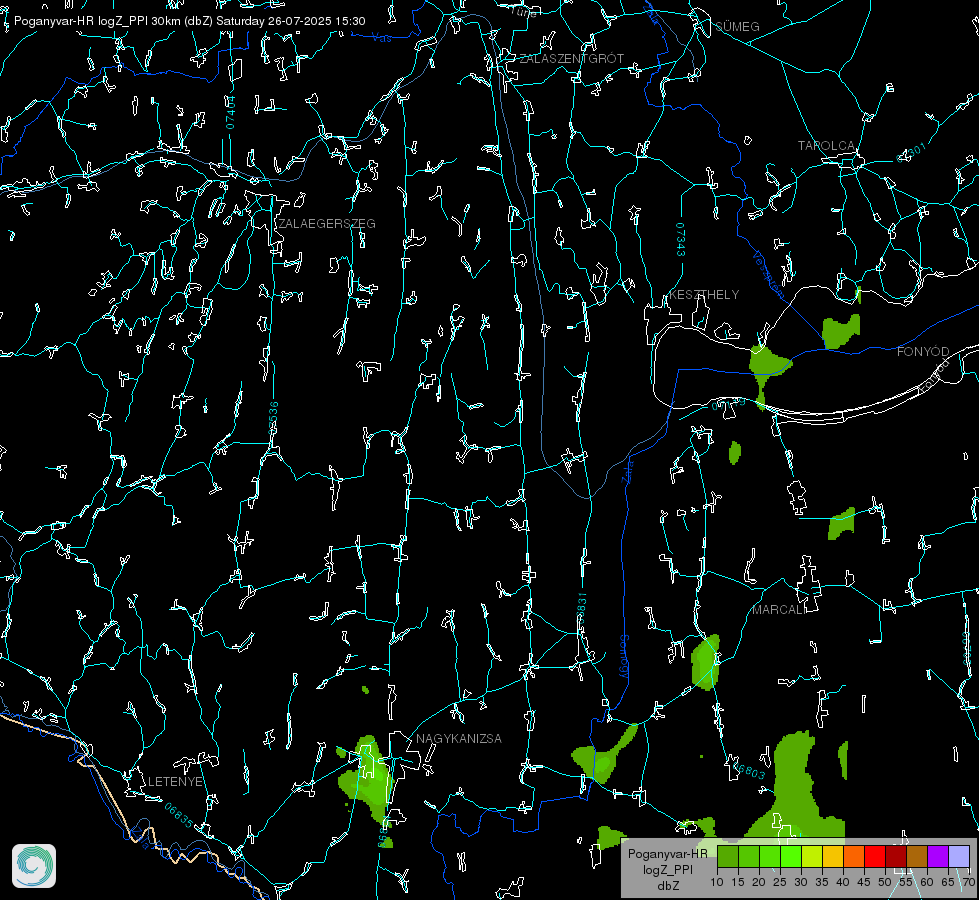
Task: Click the legend scale value 40
Action: (843, 883)
